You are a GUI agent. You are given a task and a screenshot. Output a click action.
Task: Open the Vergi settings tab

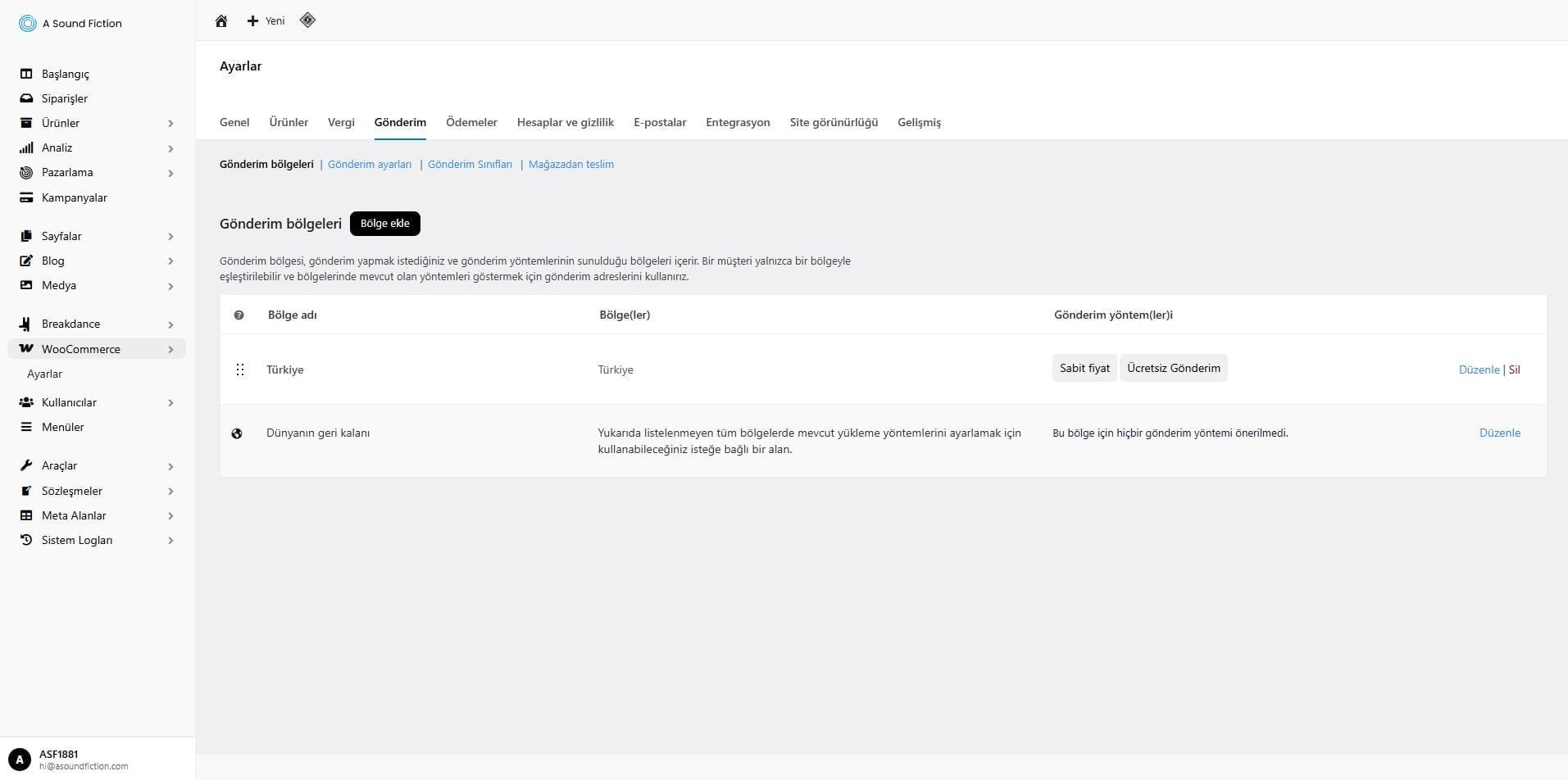pyautogui.click(x=341, y=122)
